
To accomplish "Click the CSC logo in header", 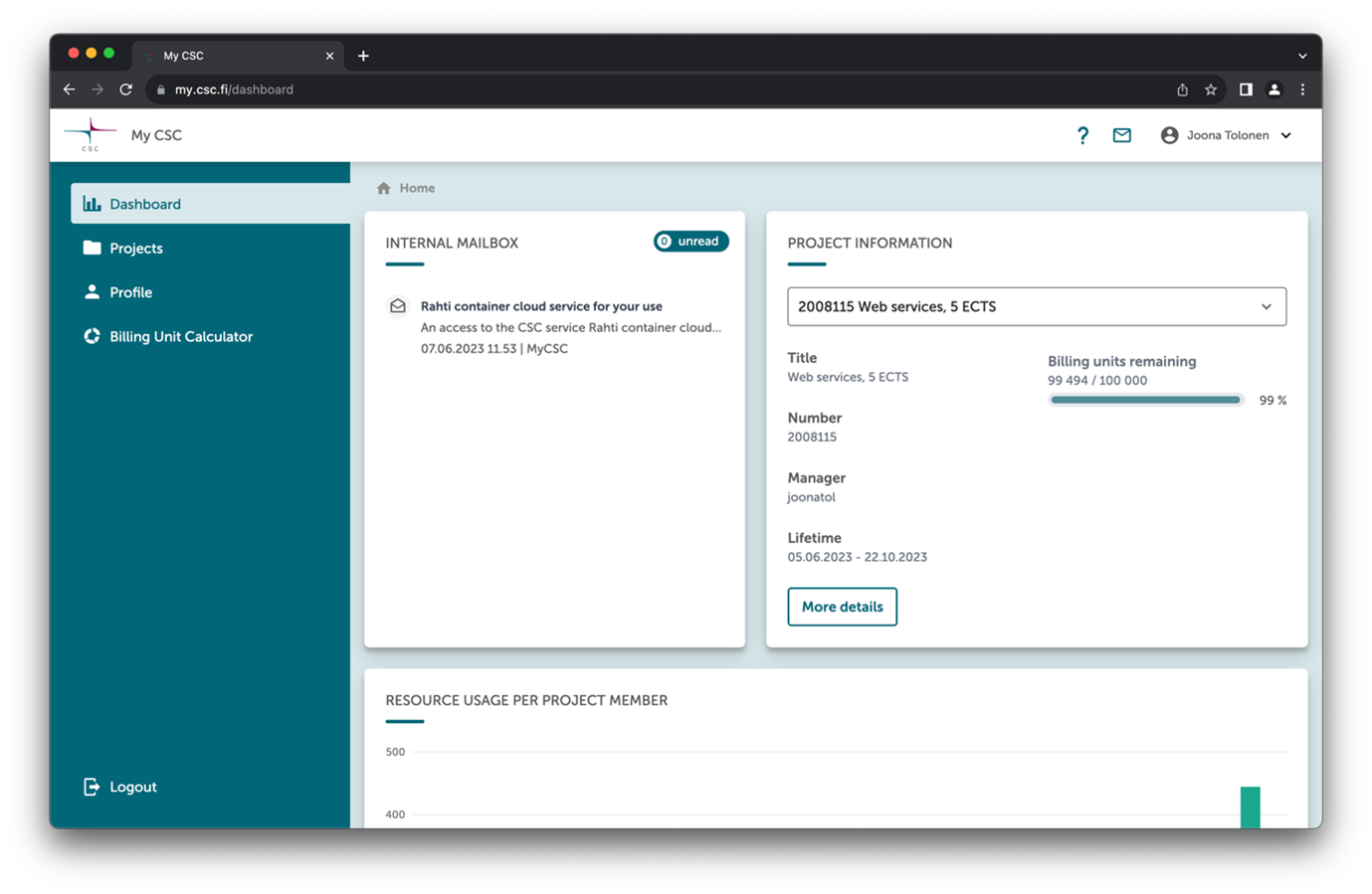I will pos(91,135).
